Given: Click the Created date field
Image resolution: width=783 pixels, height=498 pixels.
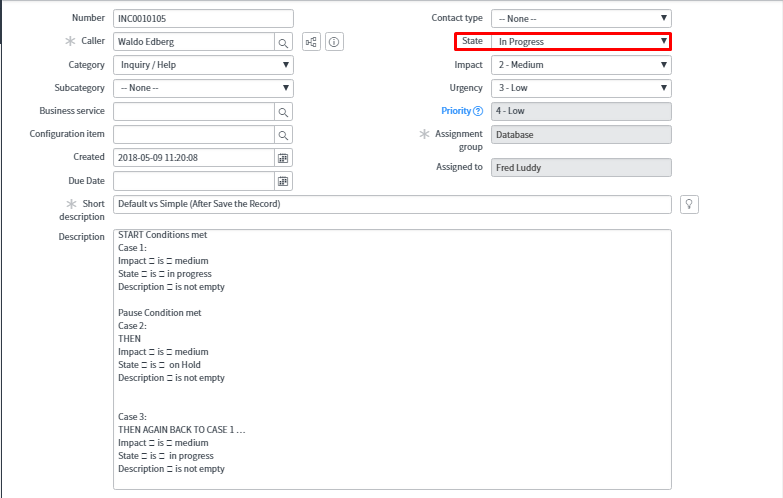Looking at the screenshot, I should 194,158.
